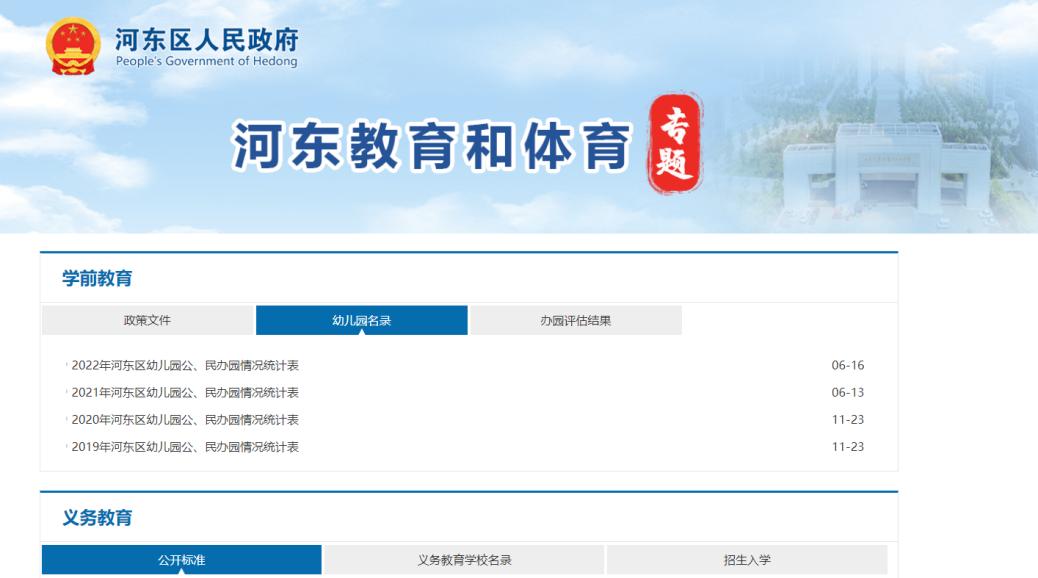The width and height of the screenshot is (1038, 578).
Task: Click the 06-16 date of the 2022 entry
Action: point(848,365)
